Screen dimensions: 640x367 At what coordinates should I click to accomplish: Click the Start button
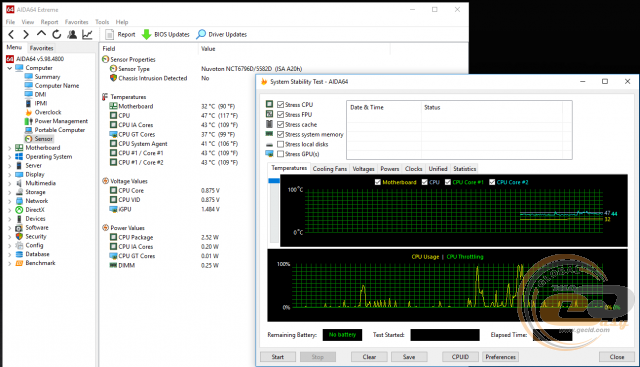click(x=278, y=357)
